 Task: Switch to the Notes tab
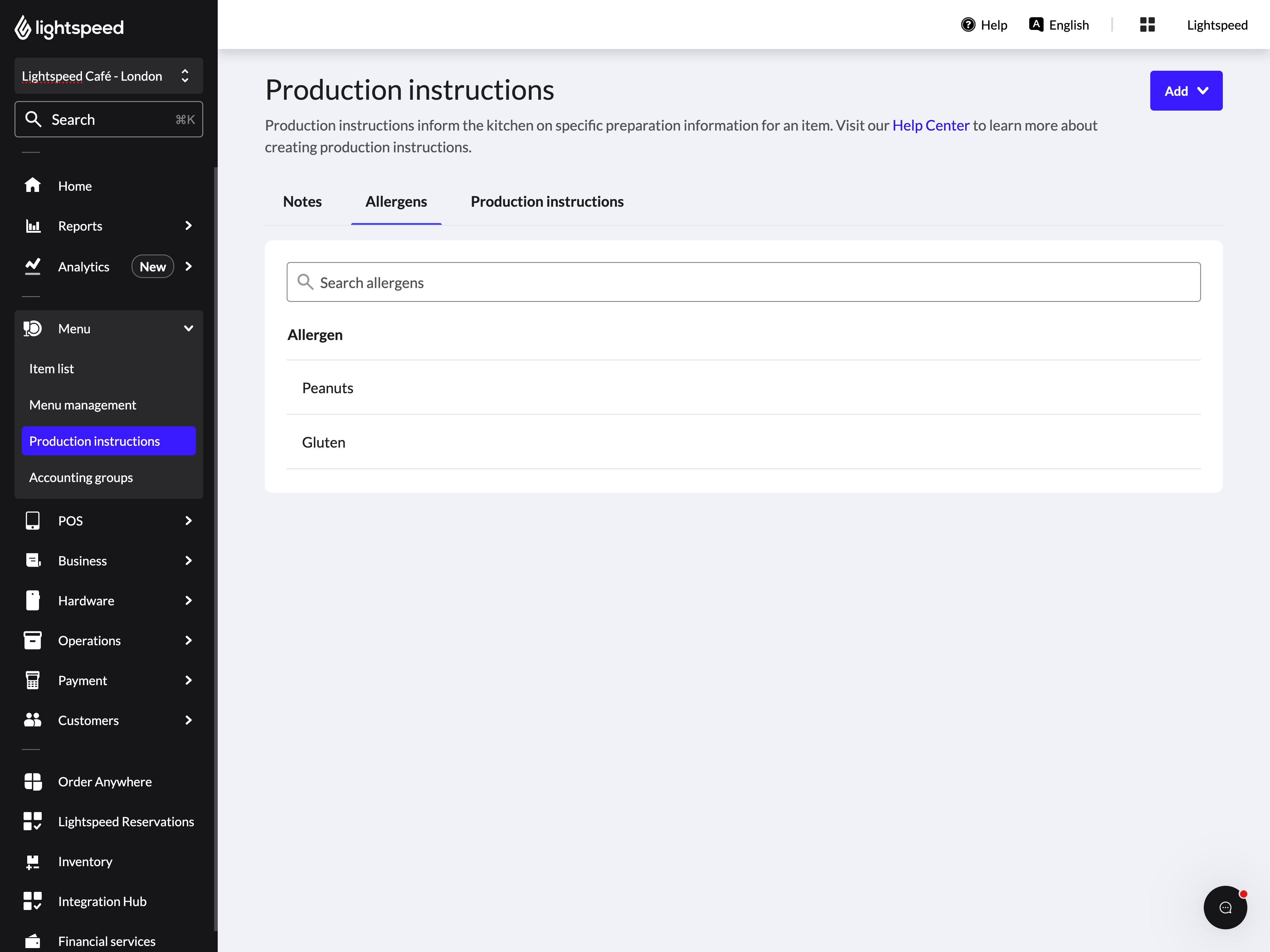point(302,201)
